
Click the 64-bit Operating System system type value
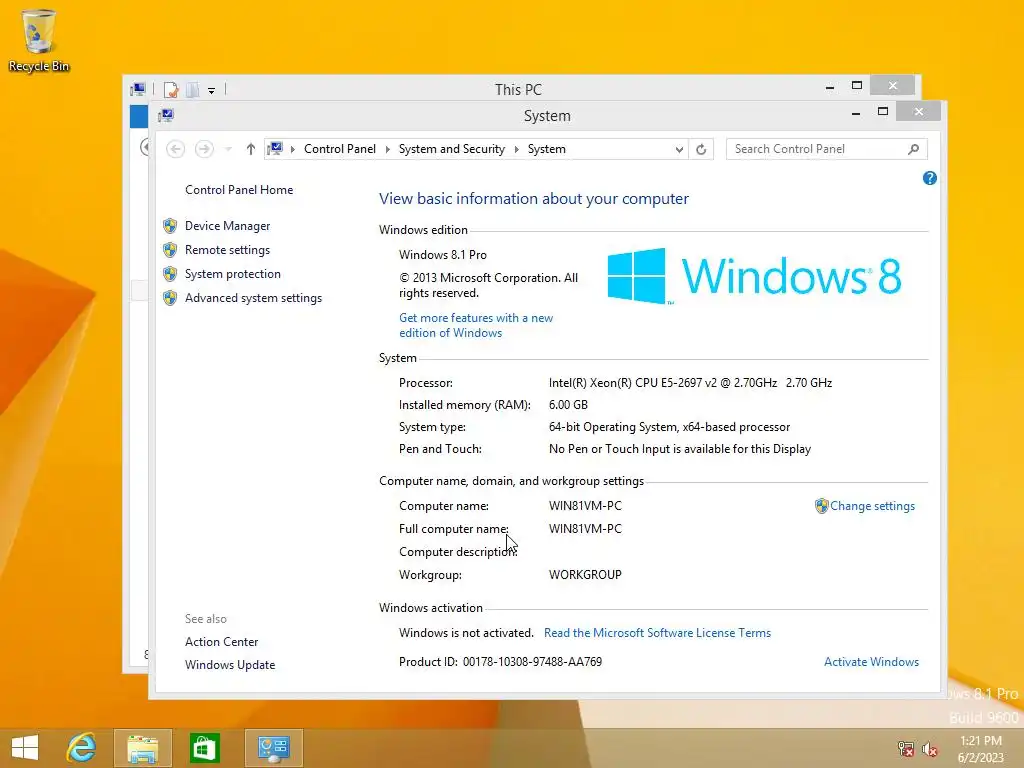coord(669,427)
